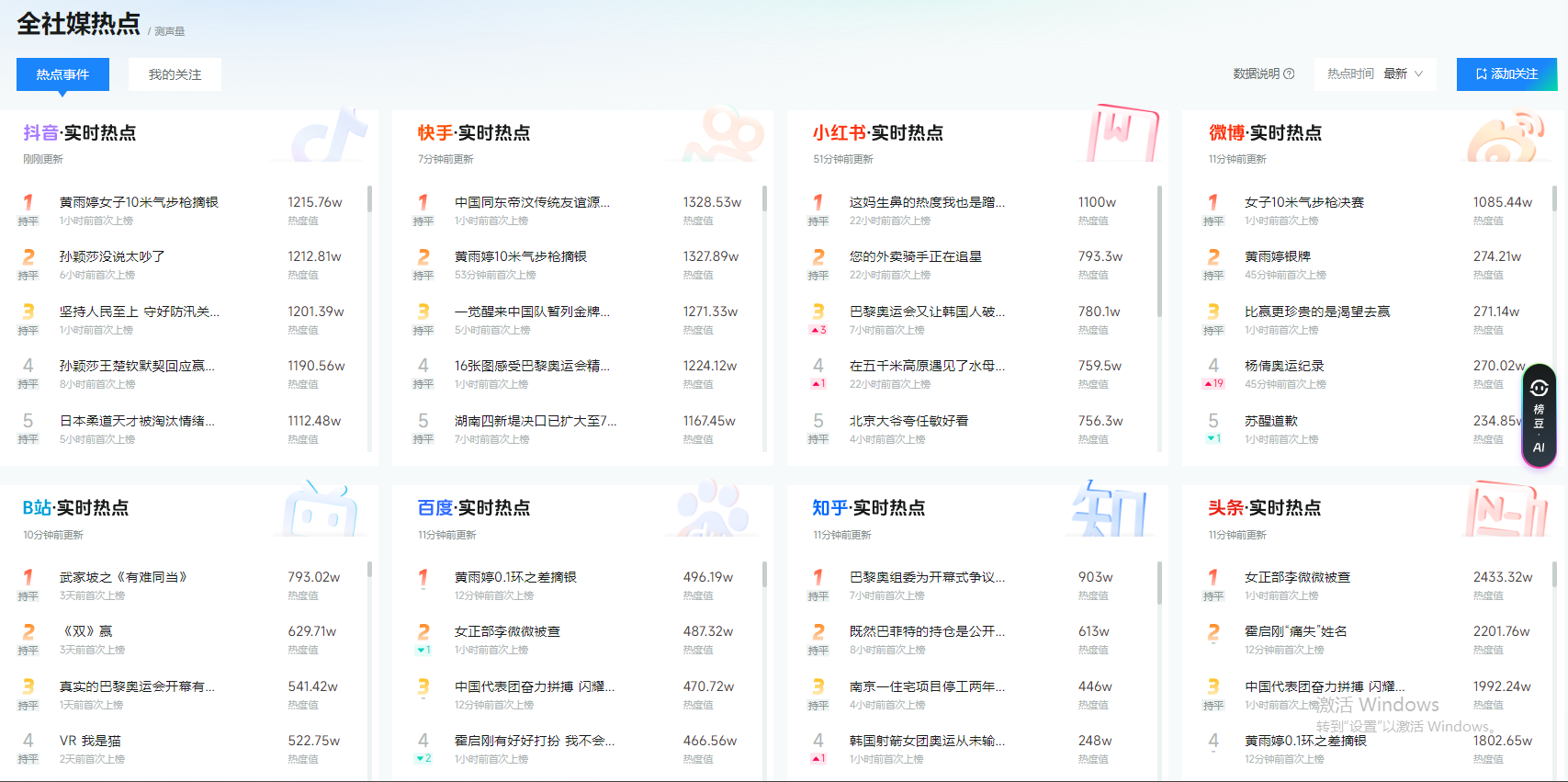The height and width of the screenshot is (782, 1568).
Task: Open 快手 topic 16张图感受巴黎奥运会精
Action: [533, 366]
